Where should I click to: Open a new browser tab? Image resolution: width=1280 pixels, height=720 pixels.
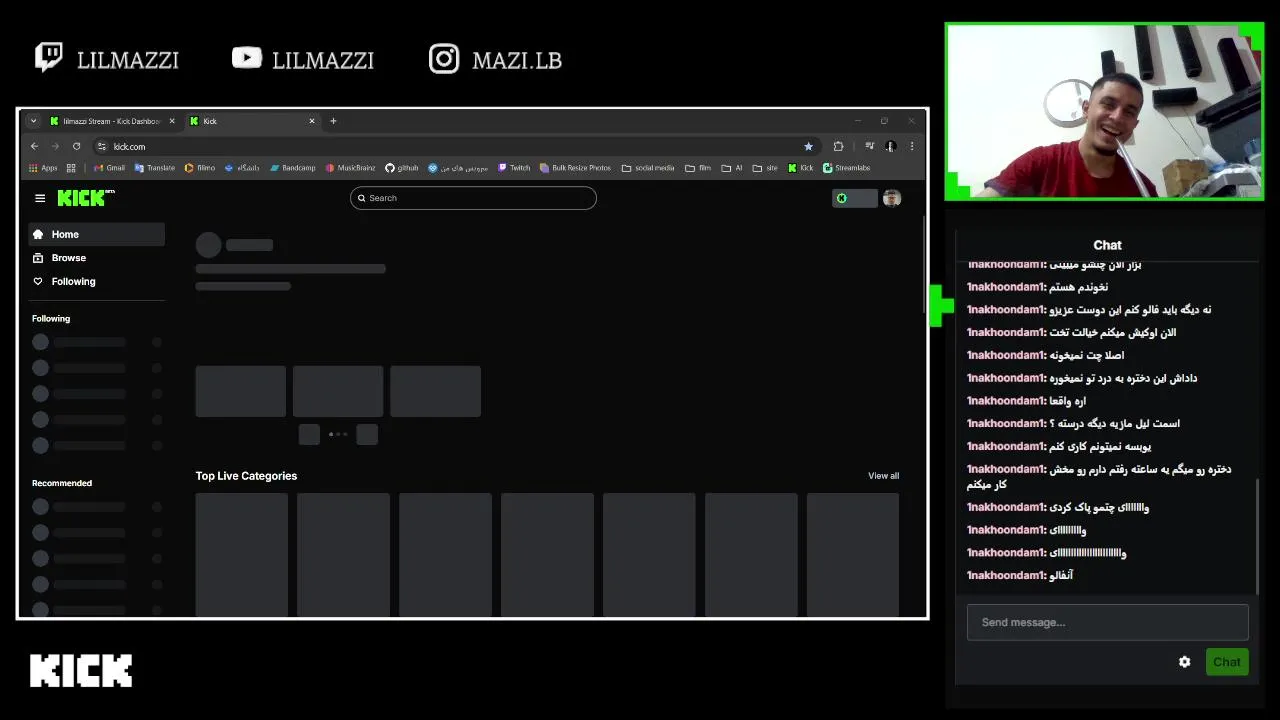[333, 121]
